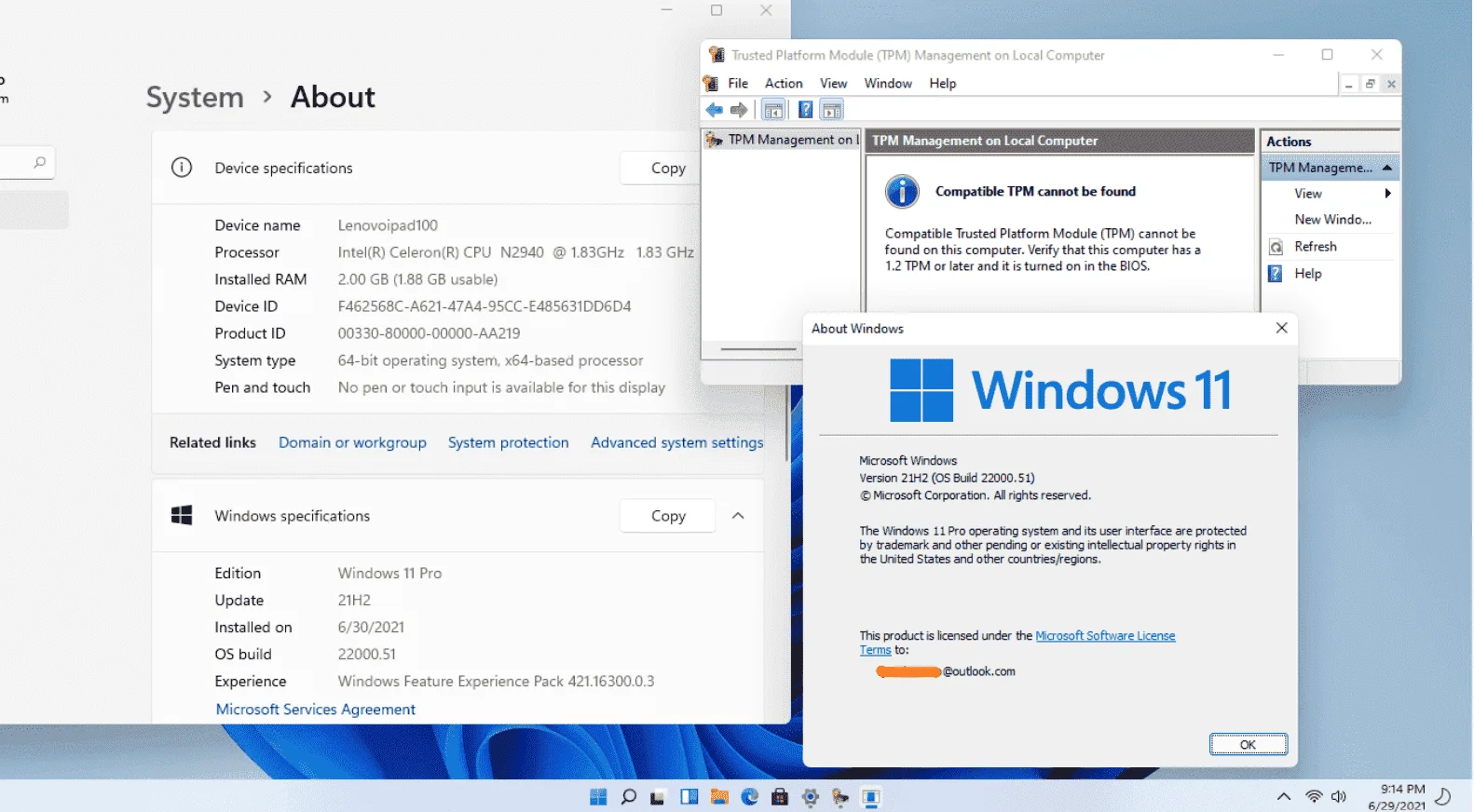This screenshot has height=812, width=1474.
Task: Open Advanced system settings link
Action: coord(677,442)
